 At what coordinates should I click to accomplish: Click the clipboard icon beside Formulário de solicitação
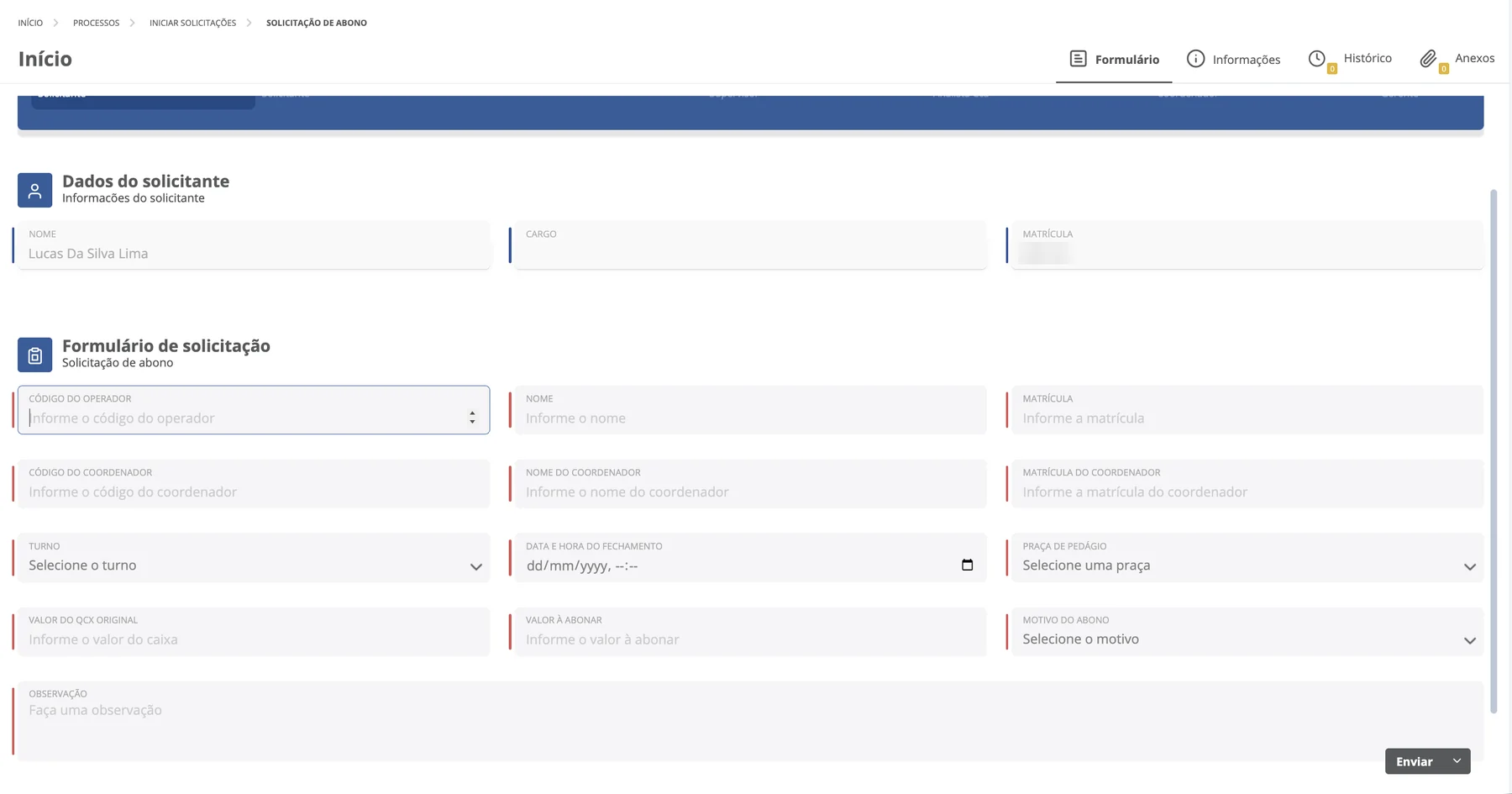click(x=34, y=355)
